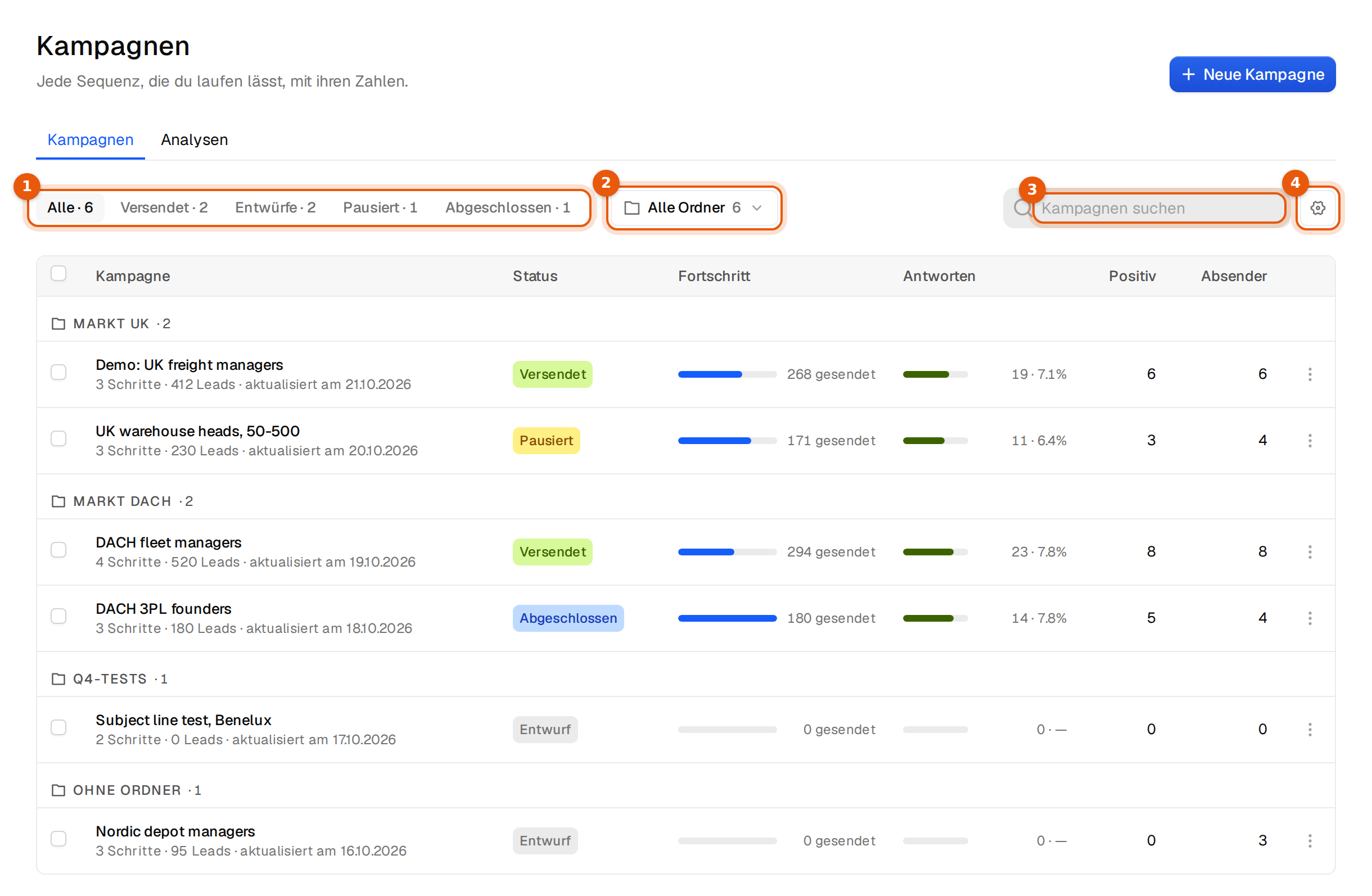Viewport: 1372px width, 896px height.
Task: Filter by Pausiert · 1
Action: pyautogui.click(x=380, y=207)
